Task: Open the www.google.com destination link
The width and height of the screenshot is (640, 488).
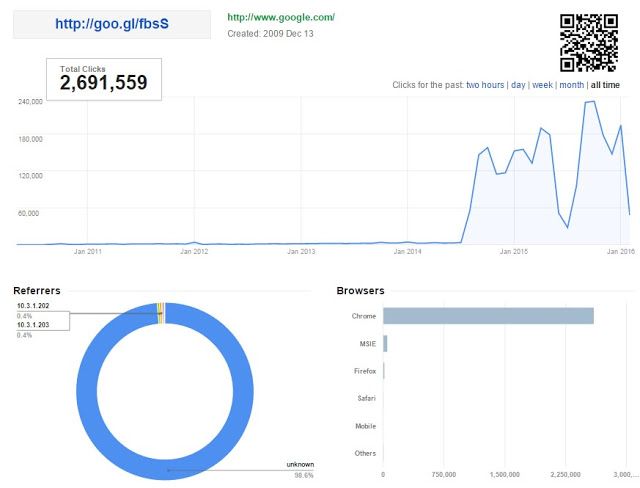Action: (281, 17)
